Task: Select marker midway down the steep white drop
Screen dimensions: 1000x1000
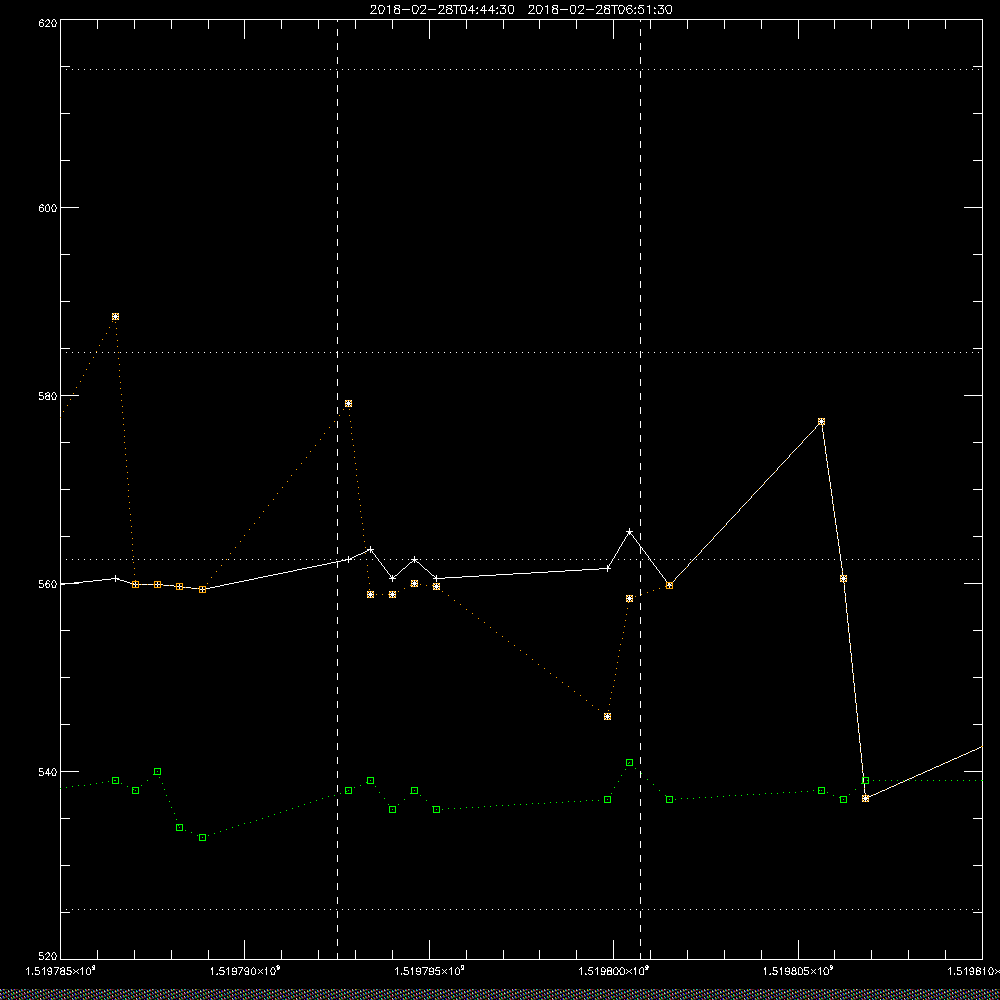Action: coord(843,578)
